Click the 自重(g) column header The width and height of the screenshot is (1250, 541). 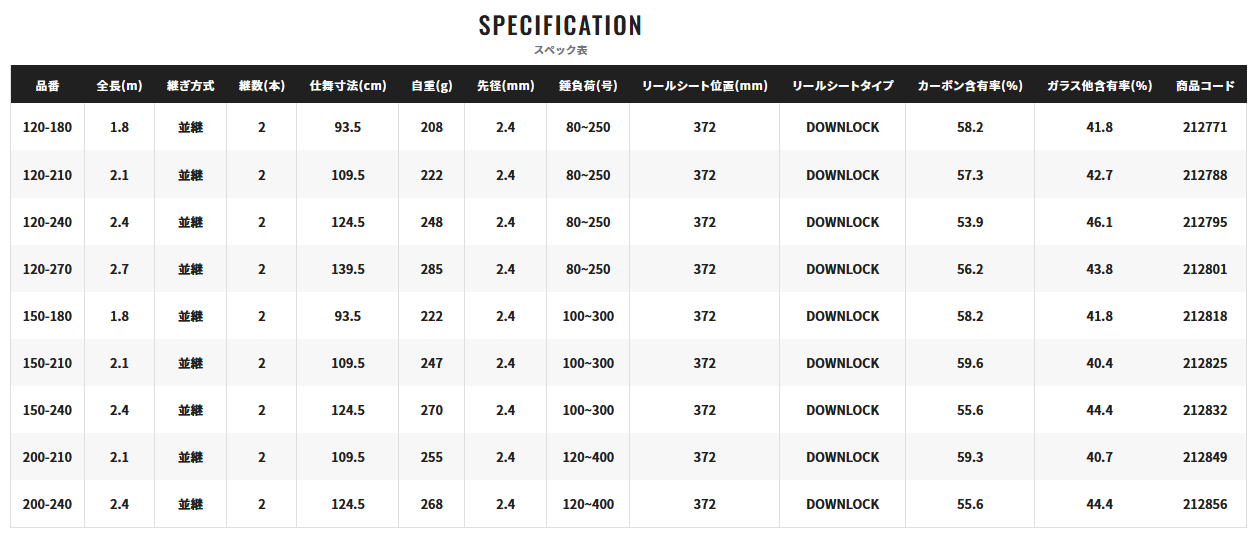click(x=432, y=86)
